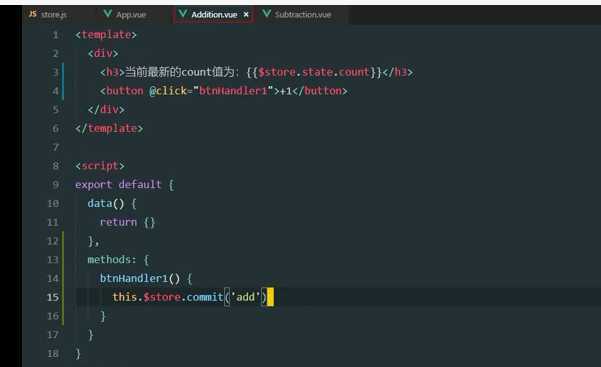Click btnHandler1() method definition on line 14
The height and width of the screenshot is (367, 601).
pyautogui.click(x=140, y=278)
